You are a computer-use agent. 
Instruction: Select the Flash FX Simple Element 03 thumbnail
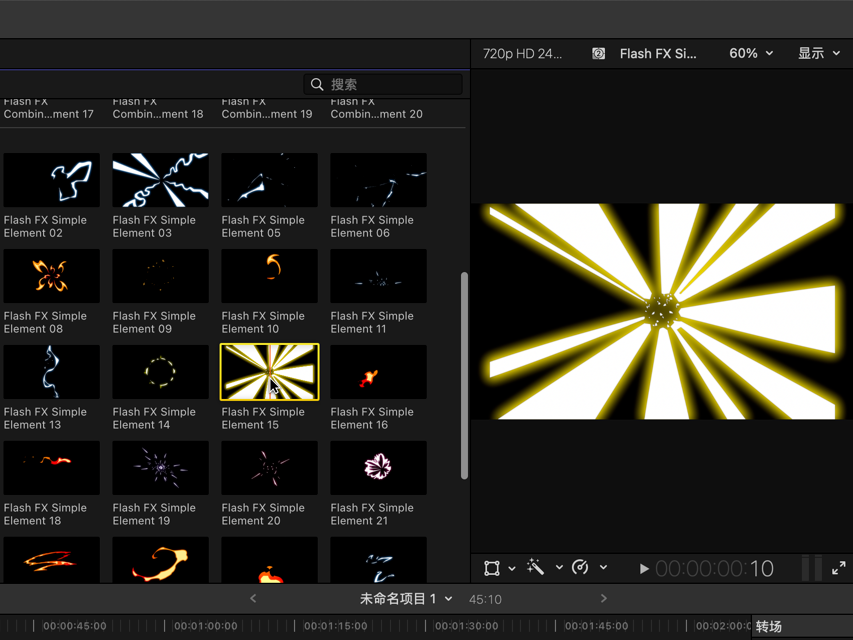tap(160, 180)
